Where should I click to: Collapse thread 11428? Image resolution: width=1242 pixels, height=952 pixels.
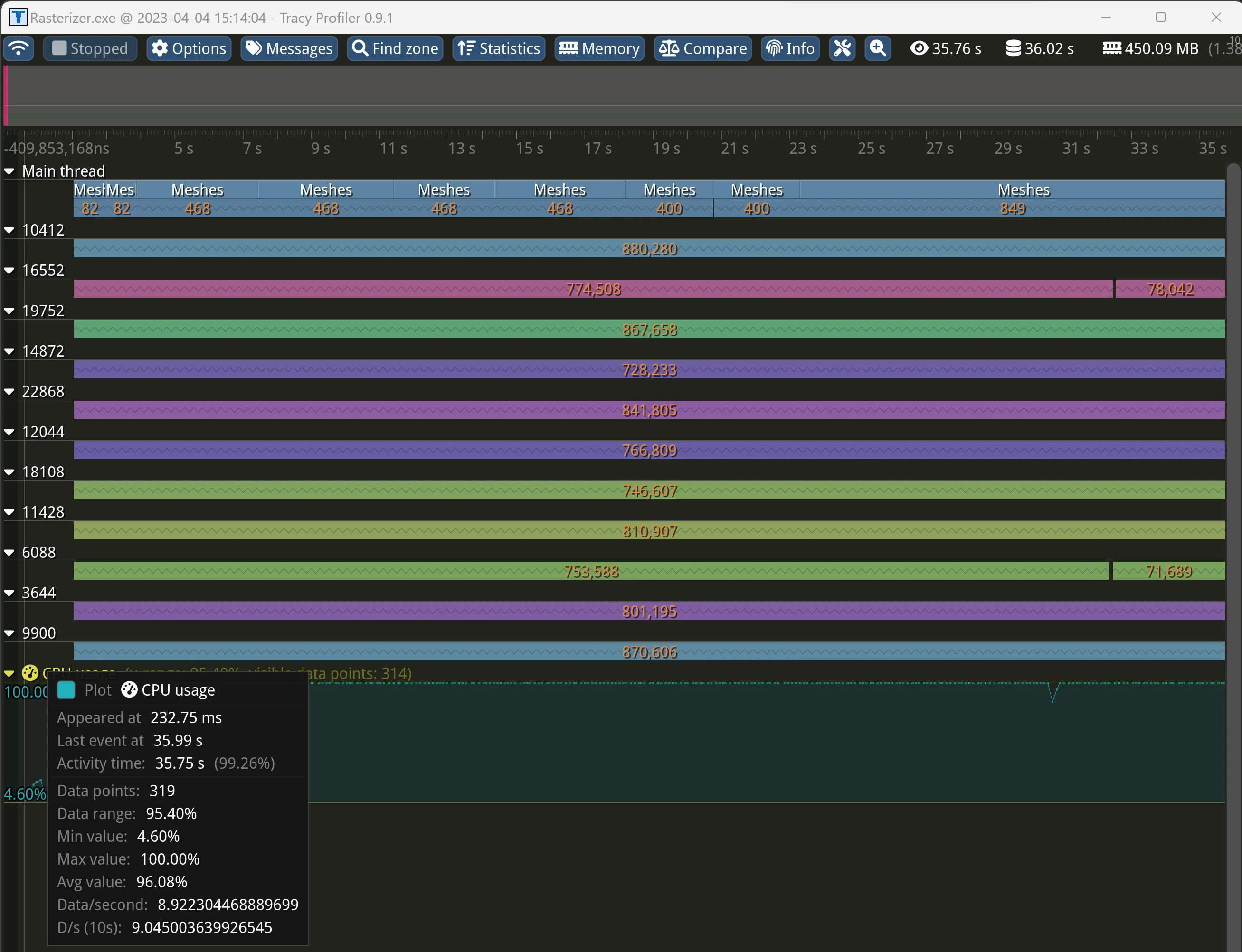(x=9, y=512)
